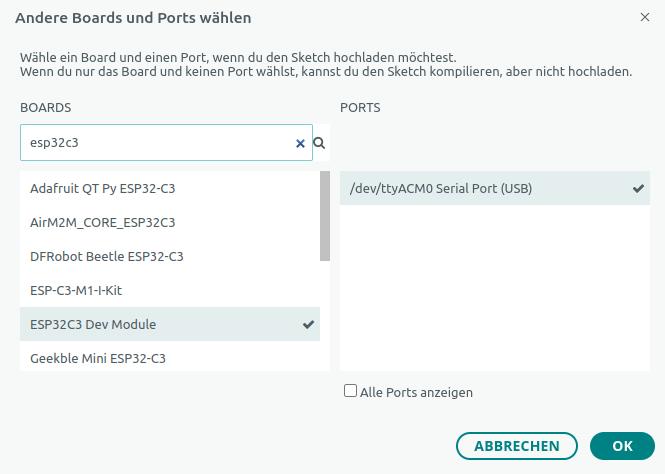
Task: Click the boards list scrollbar thumb
Action: pyautogui.click(x=324, y=215)
